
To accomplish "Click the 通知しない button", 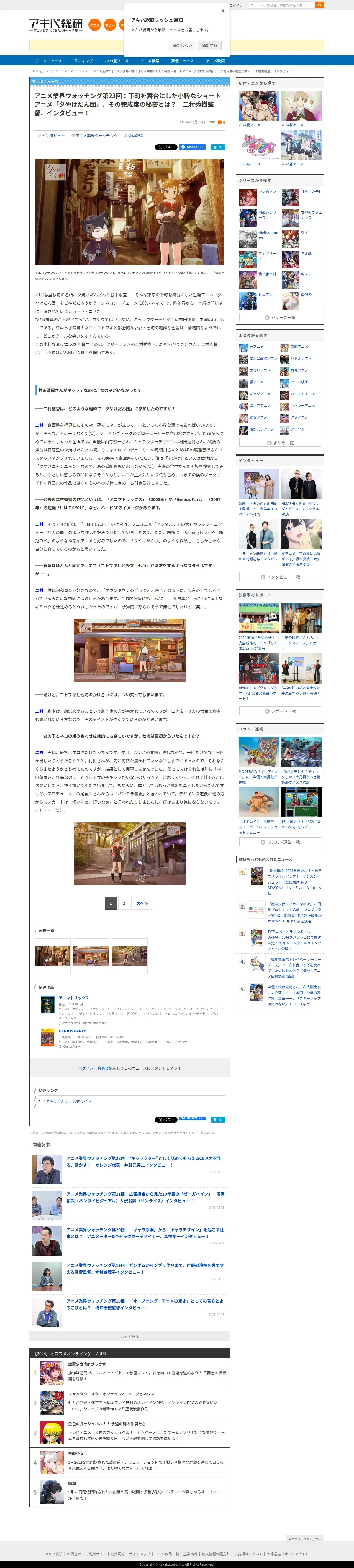I will coord(182,45).
